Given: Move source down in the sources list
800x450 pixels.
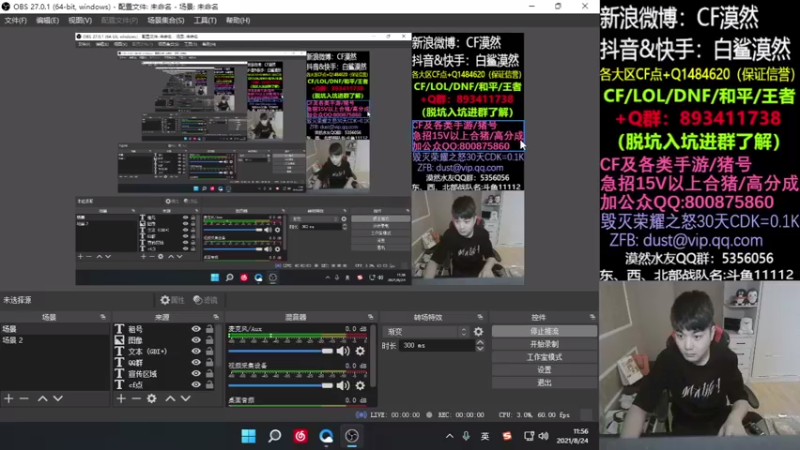Looking at the screenshot, I should (x=186, y=398).
